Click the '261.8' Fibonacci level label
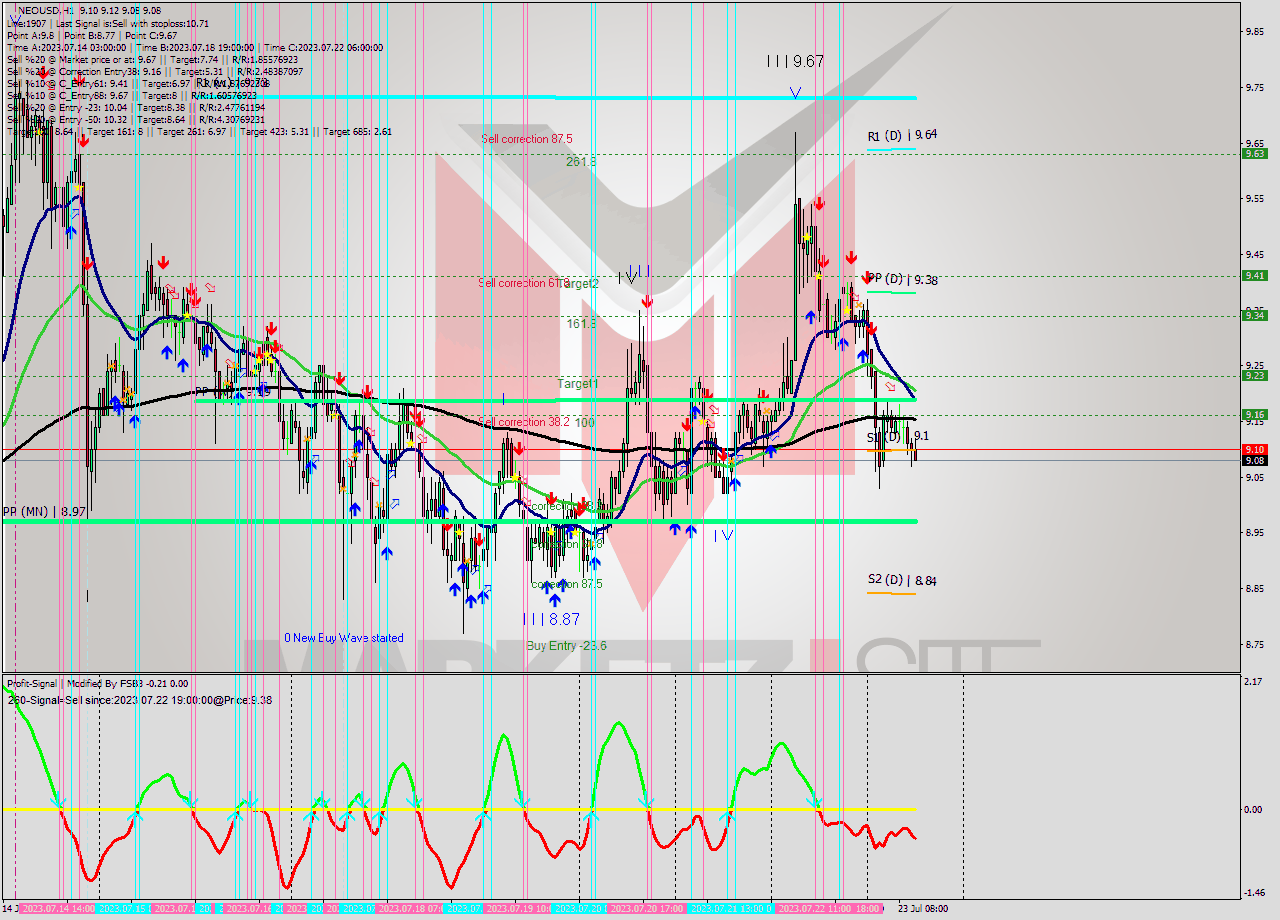1280x920 pixels. click(581, 161)
